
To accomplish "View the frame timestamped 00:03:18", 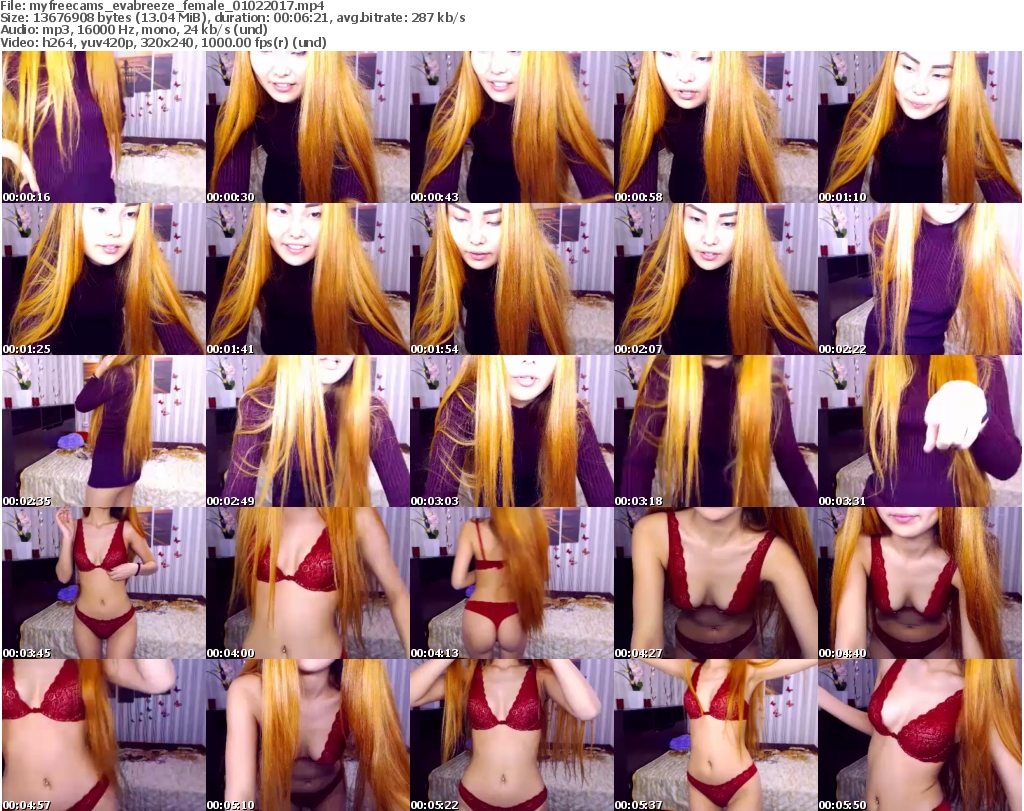I will pyautogui.click(x=715, y=431).
